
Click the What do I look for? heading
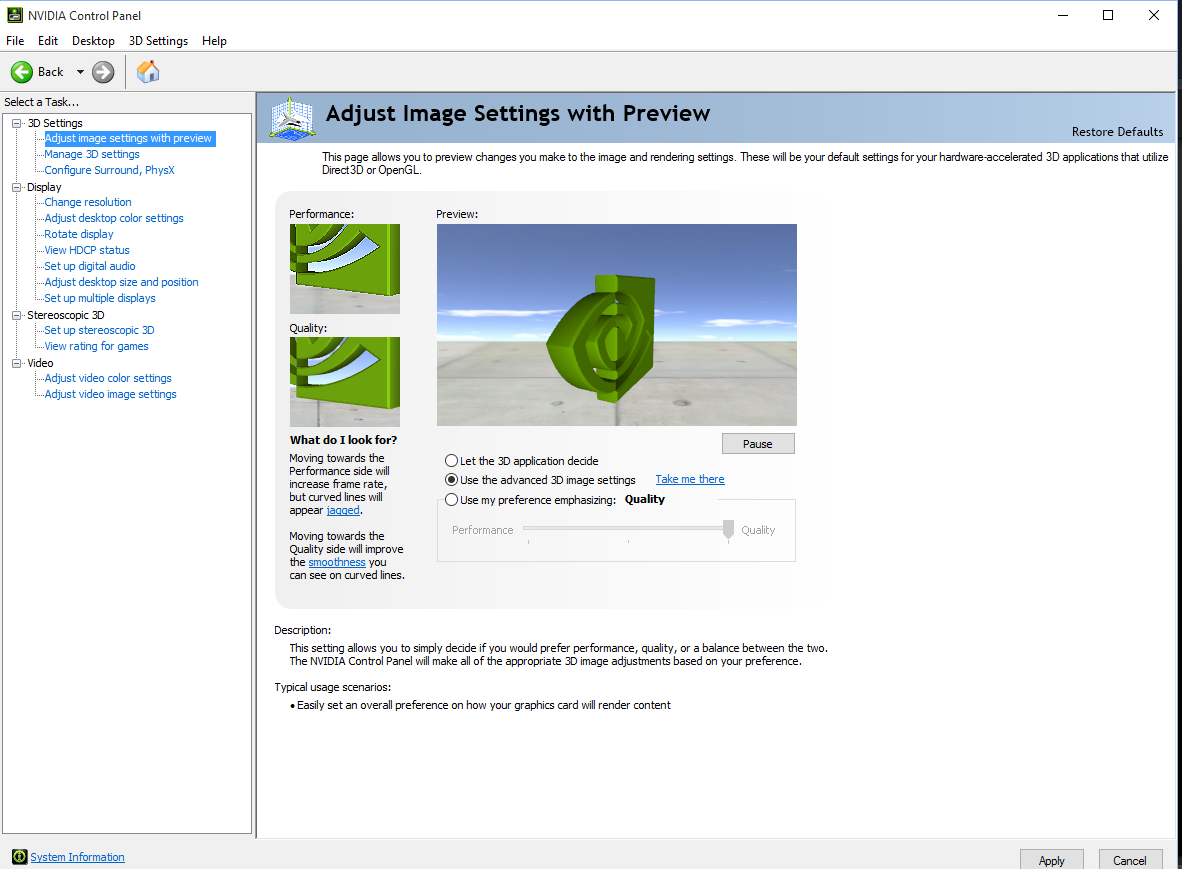343,440
